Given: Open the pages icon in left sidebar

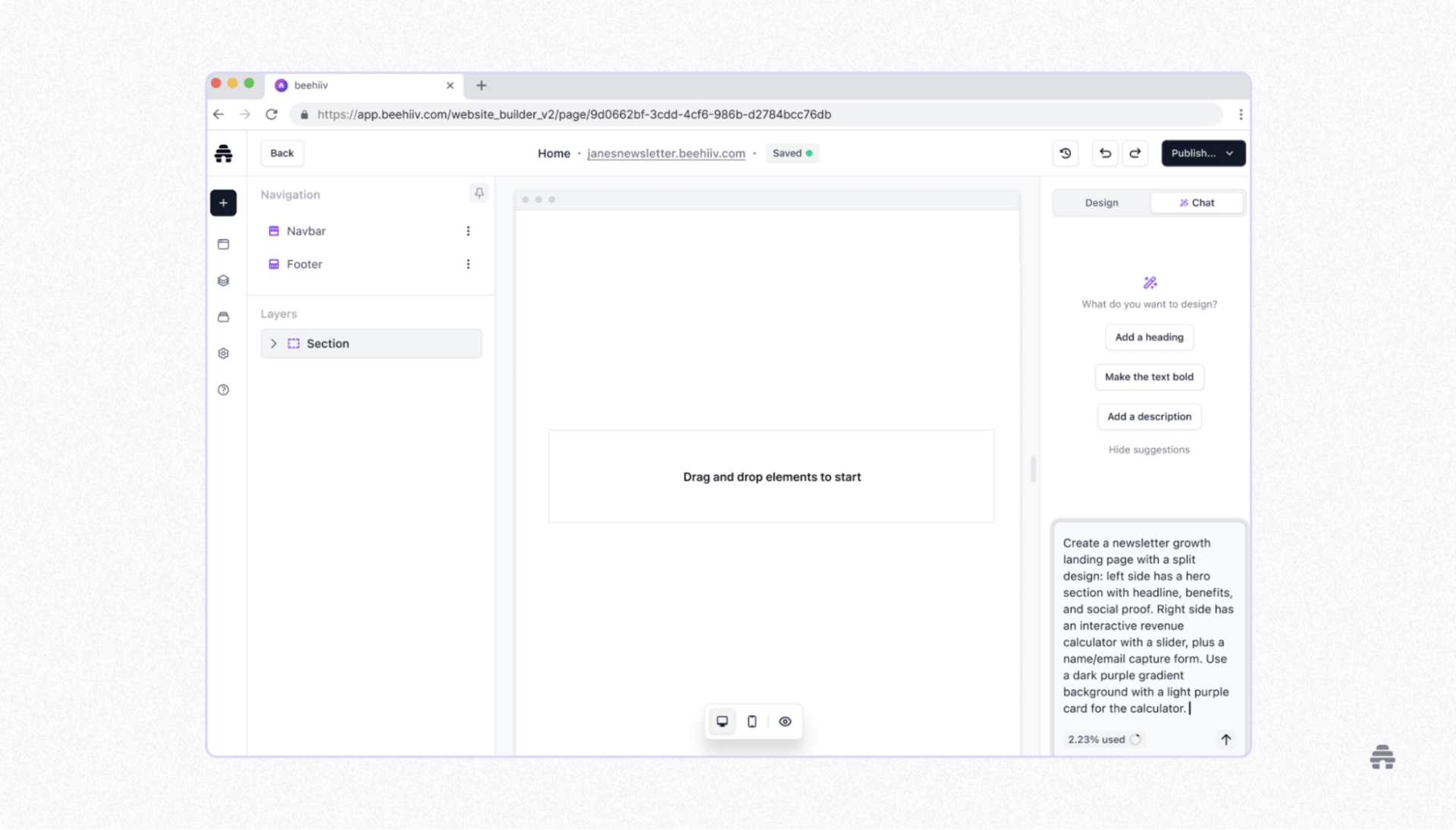Looking at the screenshot, I should pyautogui.click(x=223, y=244).
